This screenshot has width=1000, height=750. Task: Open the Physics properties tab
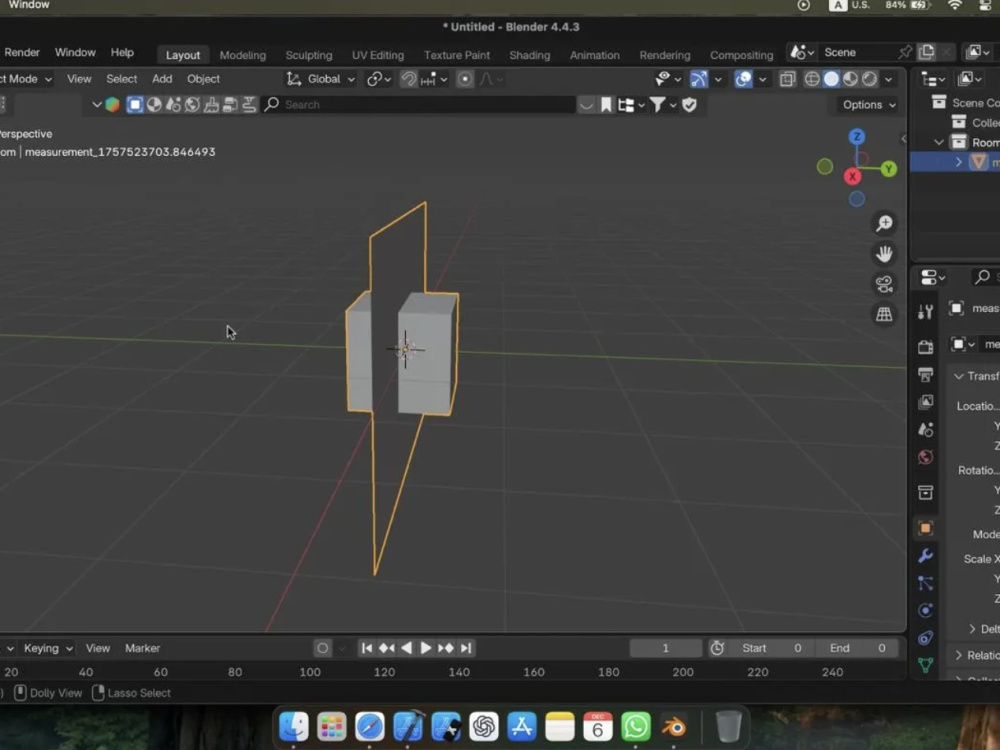pos(925,610)
